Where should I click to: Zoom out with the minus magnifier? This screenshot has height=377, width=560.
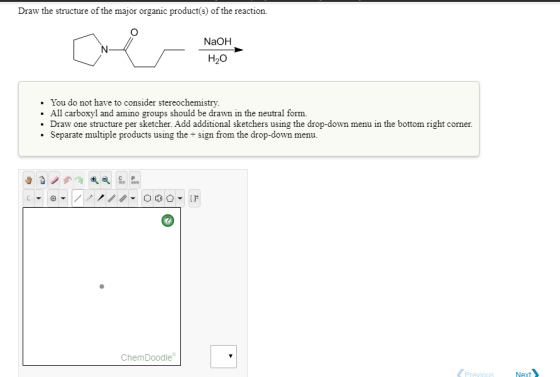(x=106, y=180)
